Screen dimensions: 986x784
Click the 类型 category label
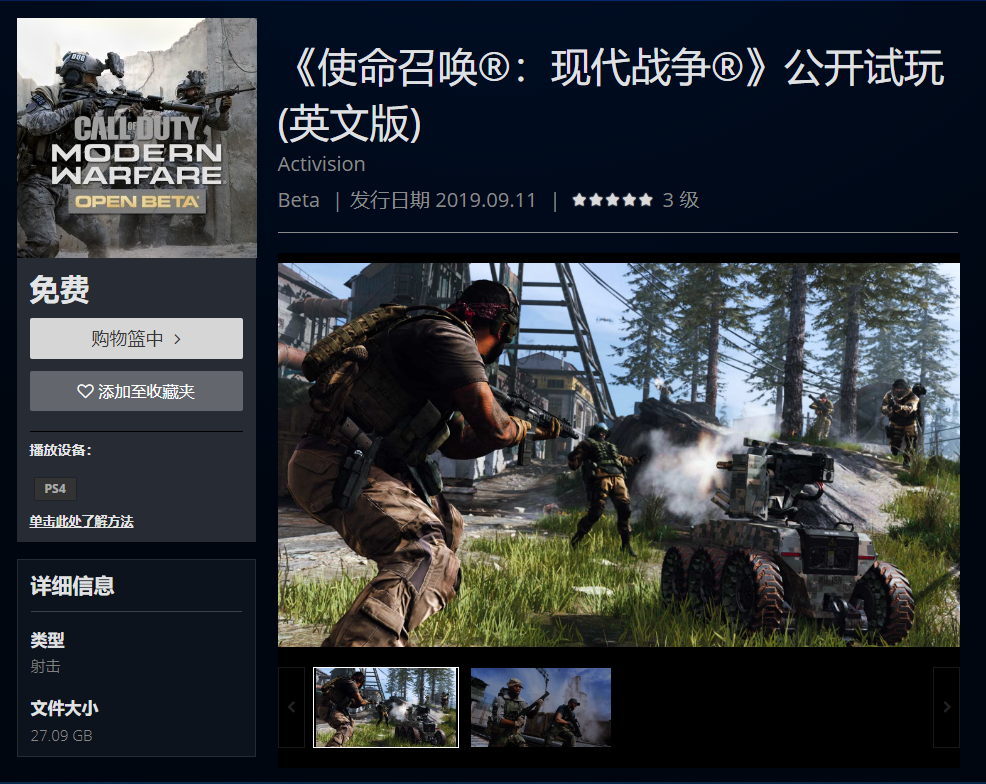point(47,640)
